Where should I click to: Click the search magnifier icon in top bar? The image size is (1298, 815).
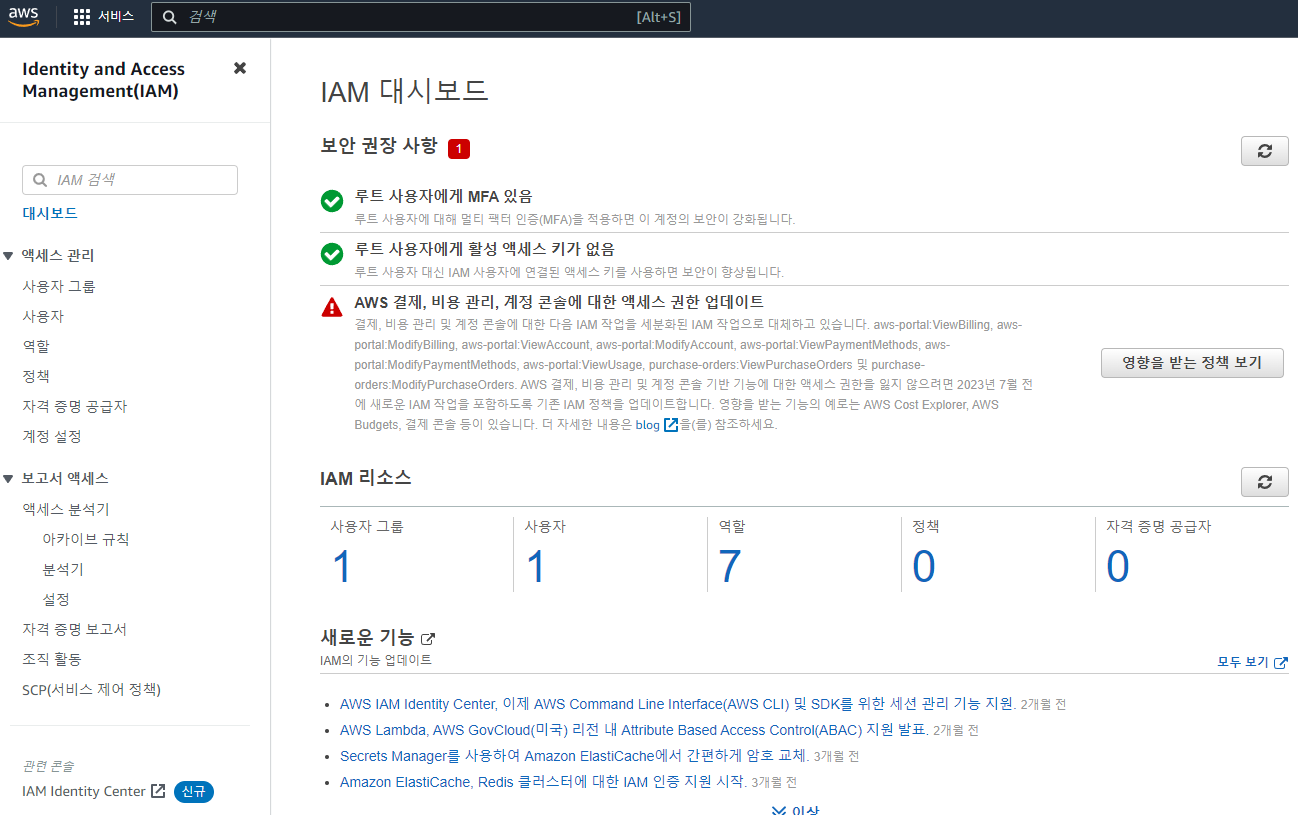[x=170, y=17]
